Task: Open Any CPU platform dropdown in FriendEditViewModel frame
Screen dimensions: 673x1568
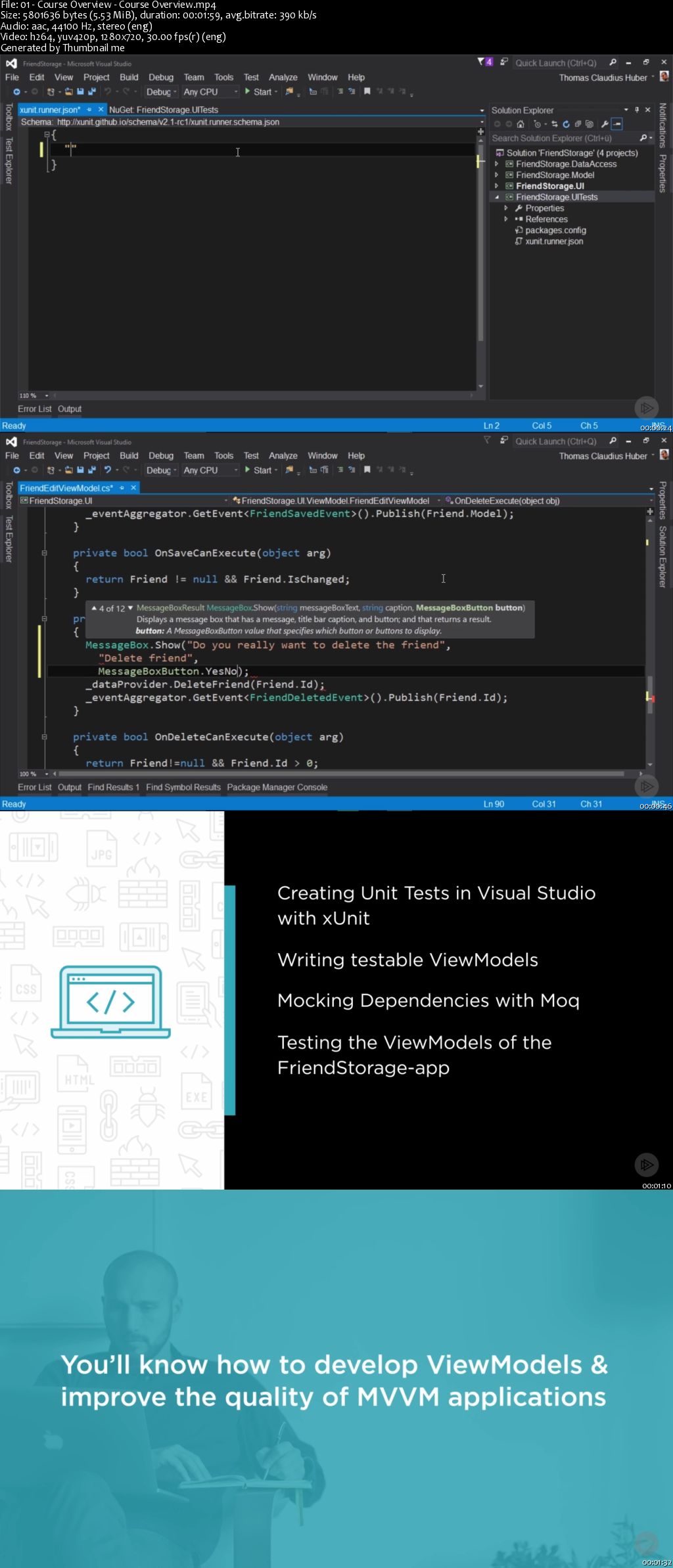Action: point(210,470)
